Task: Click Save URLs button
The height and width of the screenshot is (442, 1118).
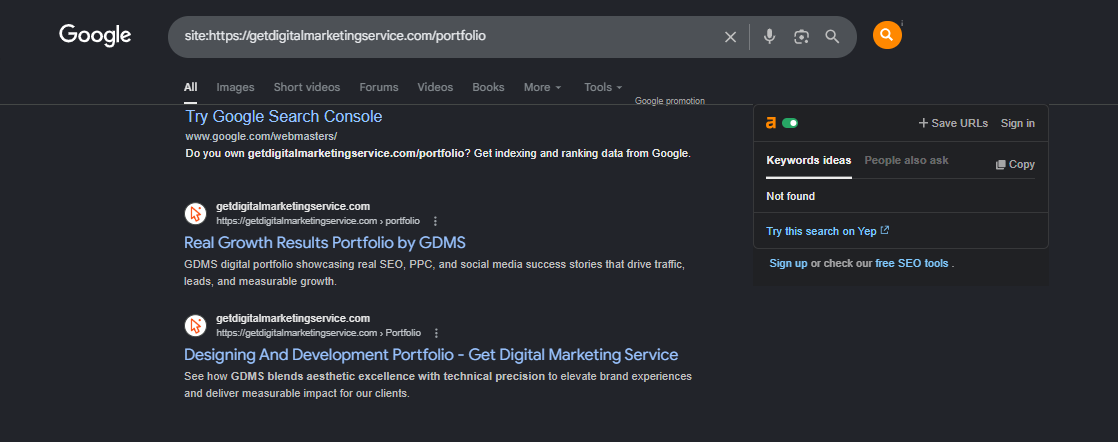Action: coord(953,123)
